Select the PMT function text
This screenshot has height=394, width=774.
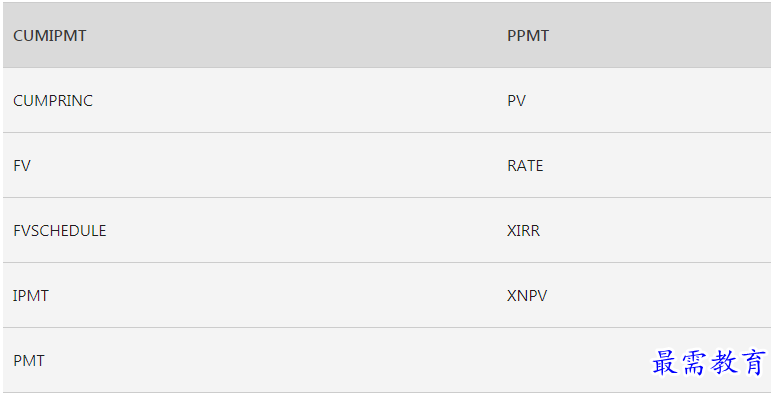29,360
